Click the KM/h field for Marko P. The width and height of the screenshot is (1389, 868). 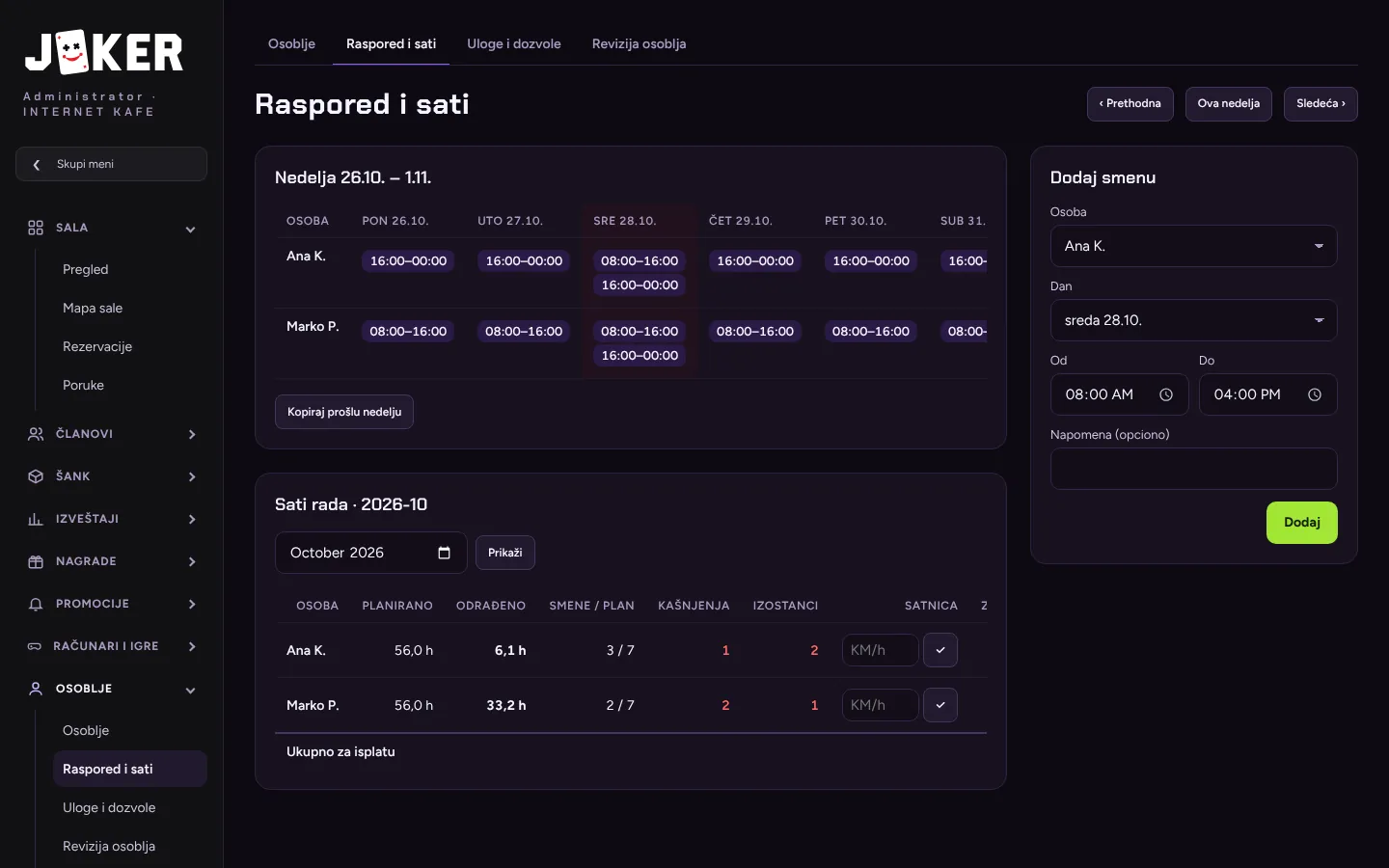coord(880,705)
